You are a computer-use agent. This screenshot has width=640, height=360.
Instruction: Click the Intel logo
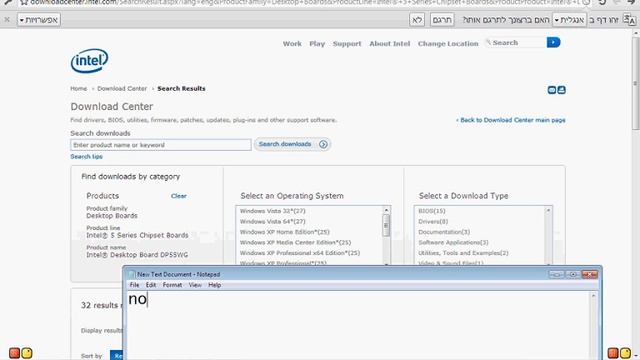pos(89,61)
